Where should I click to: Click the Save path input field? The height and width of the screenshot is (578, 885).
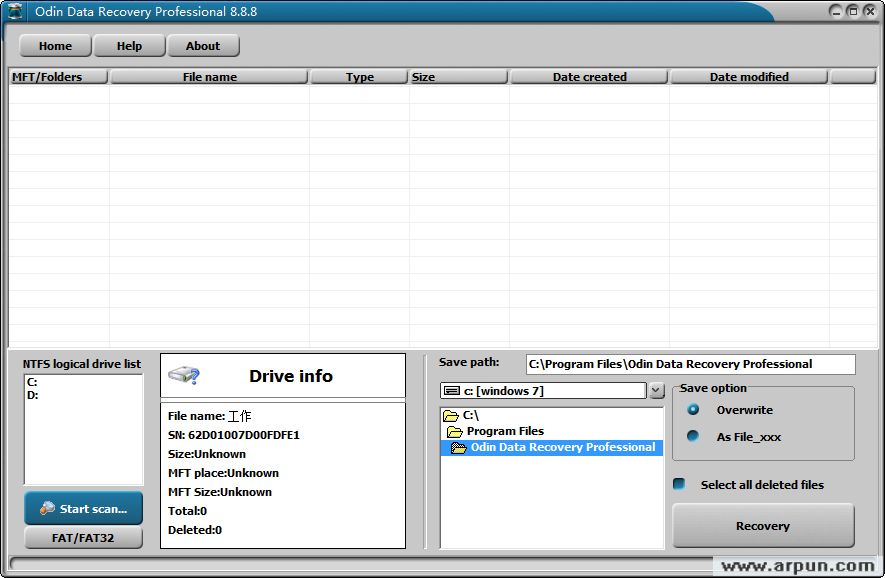click(690, 364)
